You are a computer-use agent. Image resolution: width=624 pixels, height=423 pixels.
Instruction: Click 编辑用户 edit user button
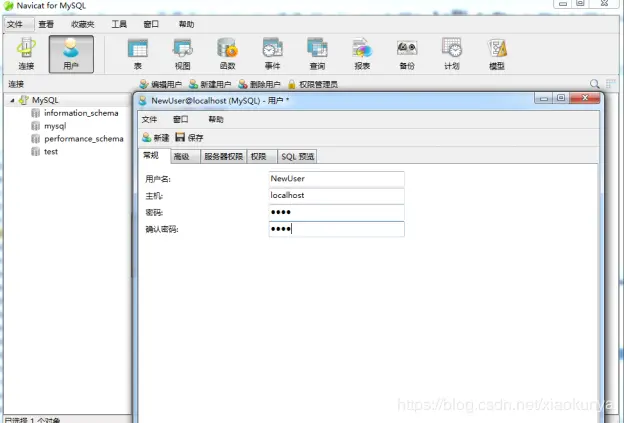(161, 84)
